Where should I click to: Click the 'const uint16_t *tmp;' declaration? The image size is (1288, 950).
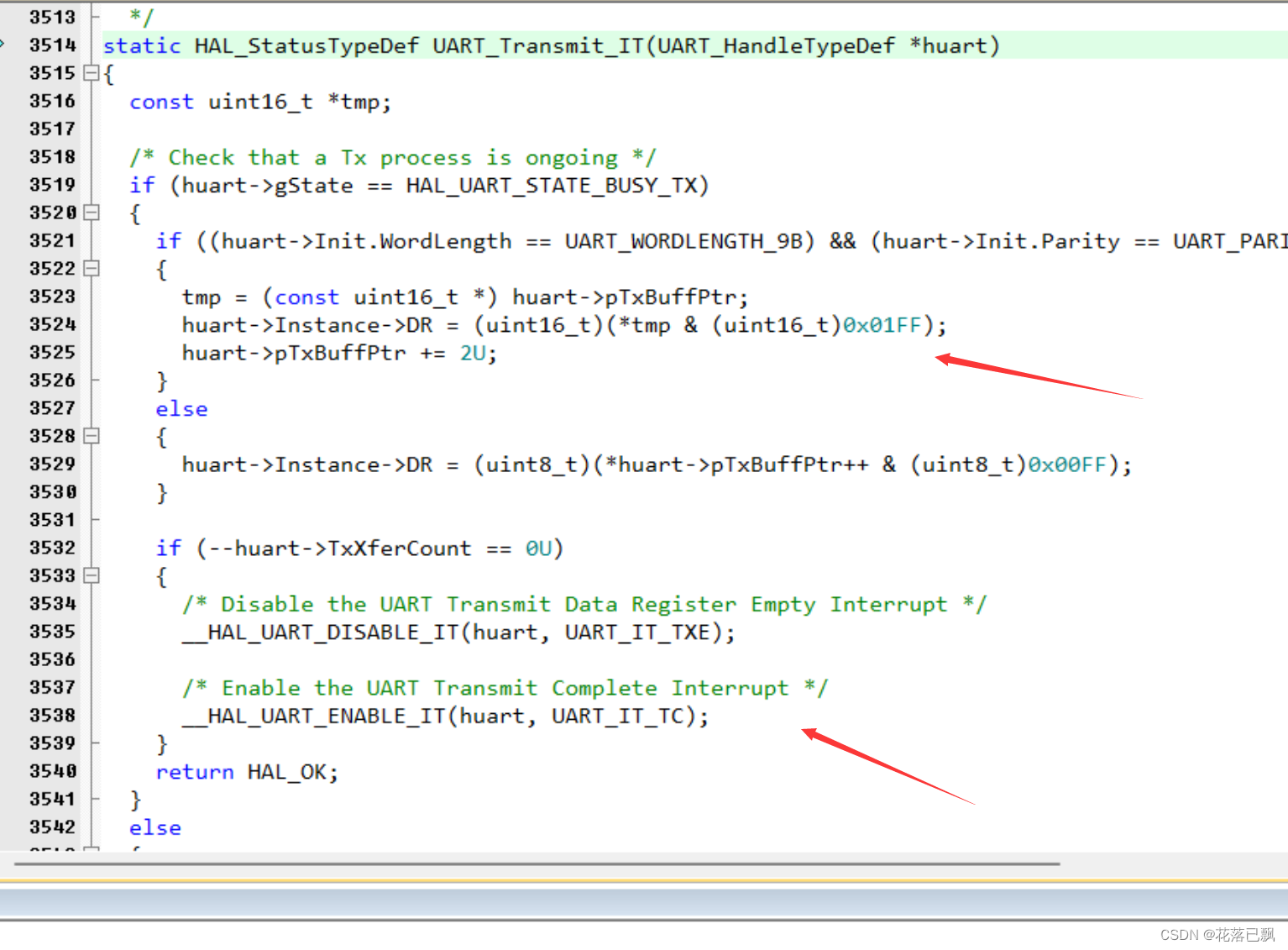point(260,102)
